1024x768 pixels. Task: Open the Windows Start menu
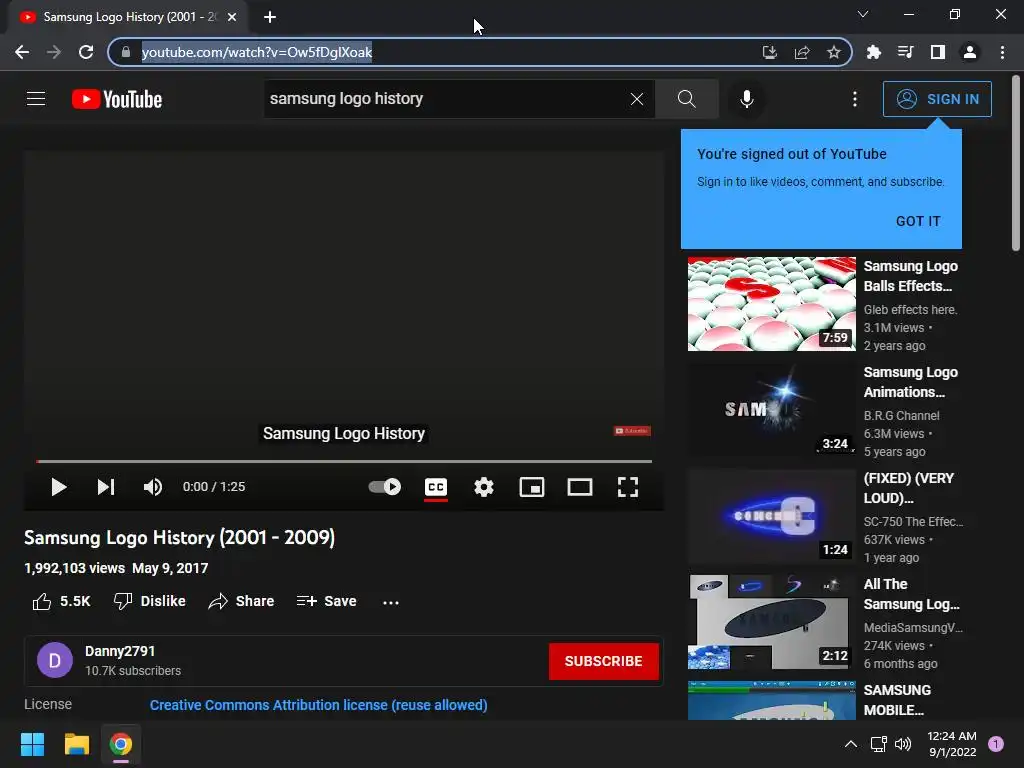32,744
